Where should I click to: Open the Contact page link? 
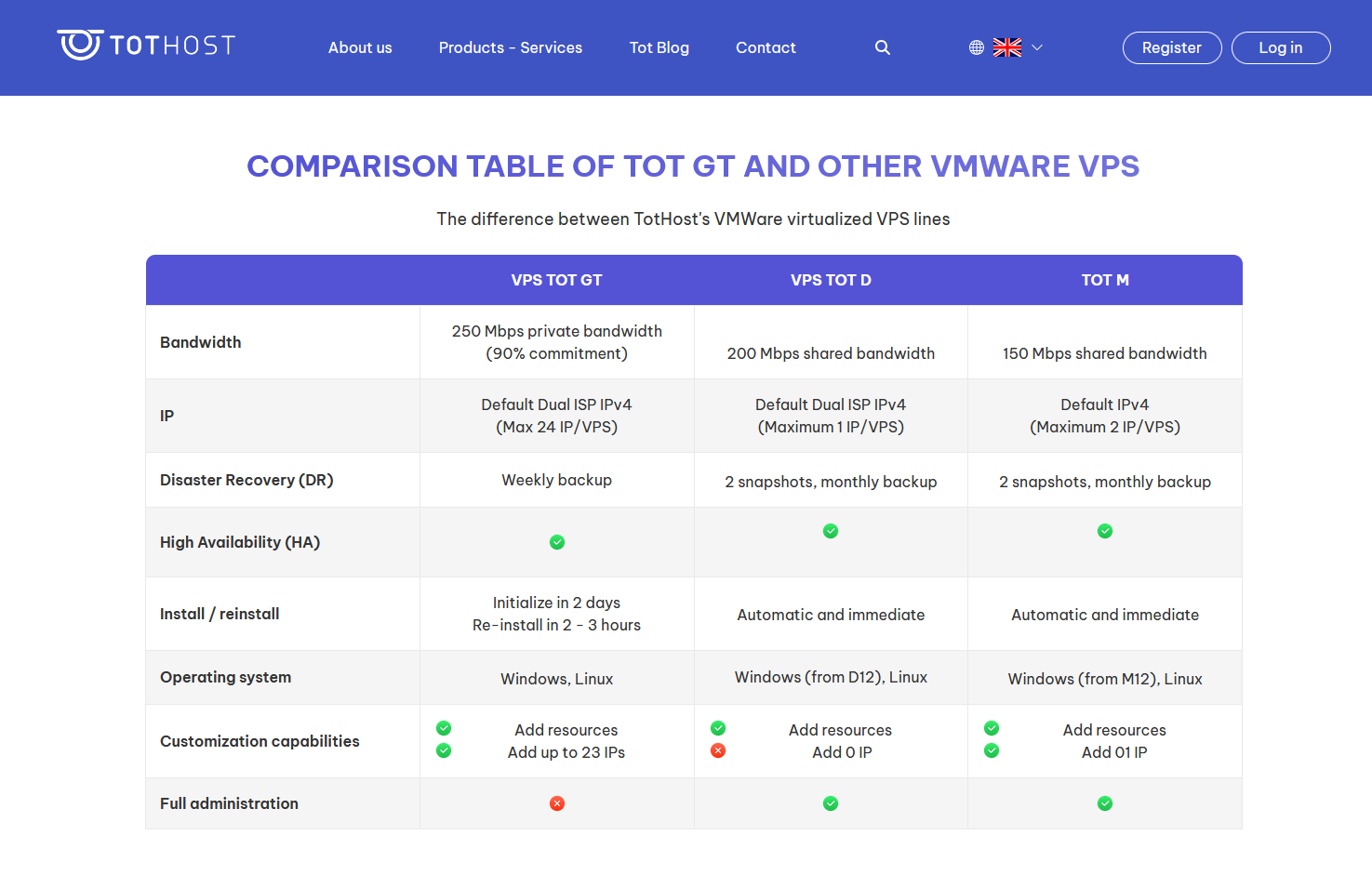766,47
